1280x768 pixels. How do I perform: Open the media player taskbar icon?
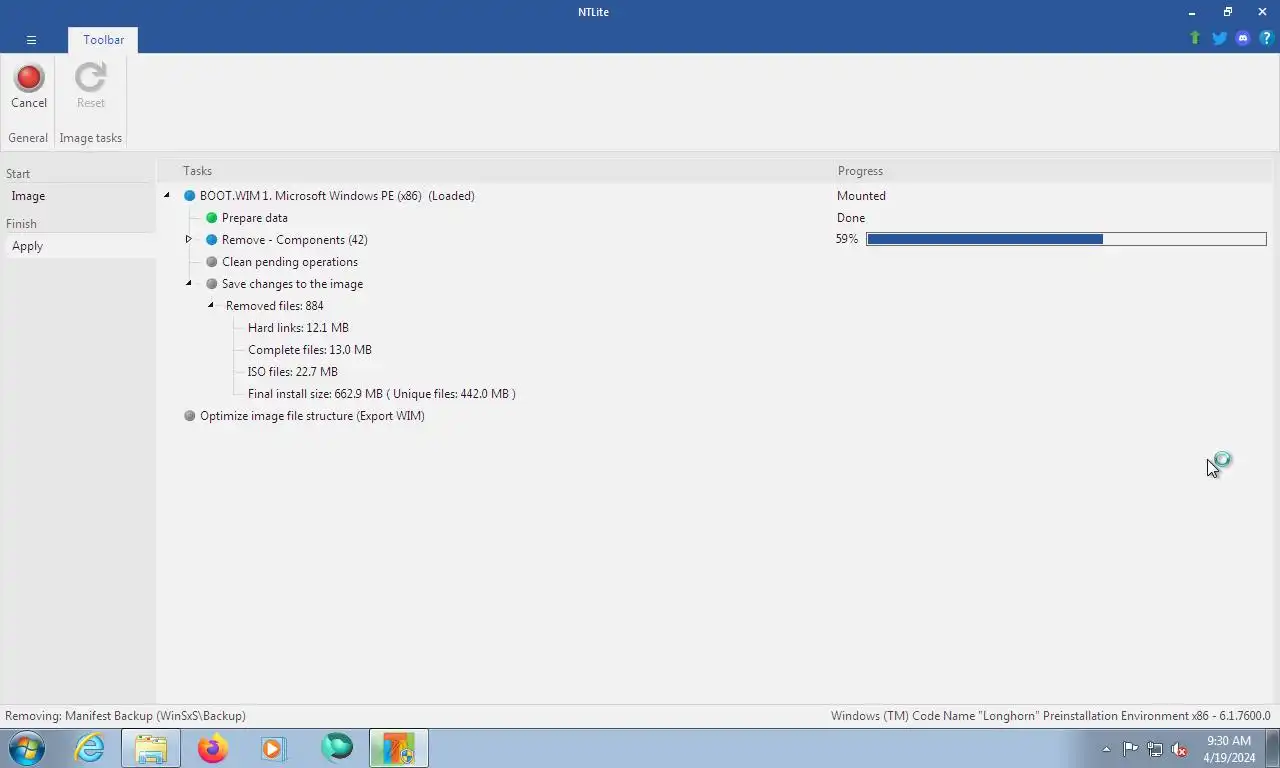pos(274,748)
